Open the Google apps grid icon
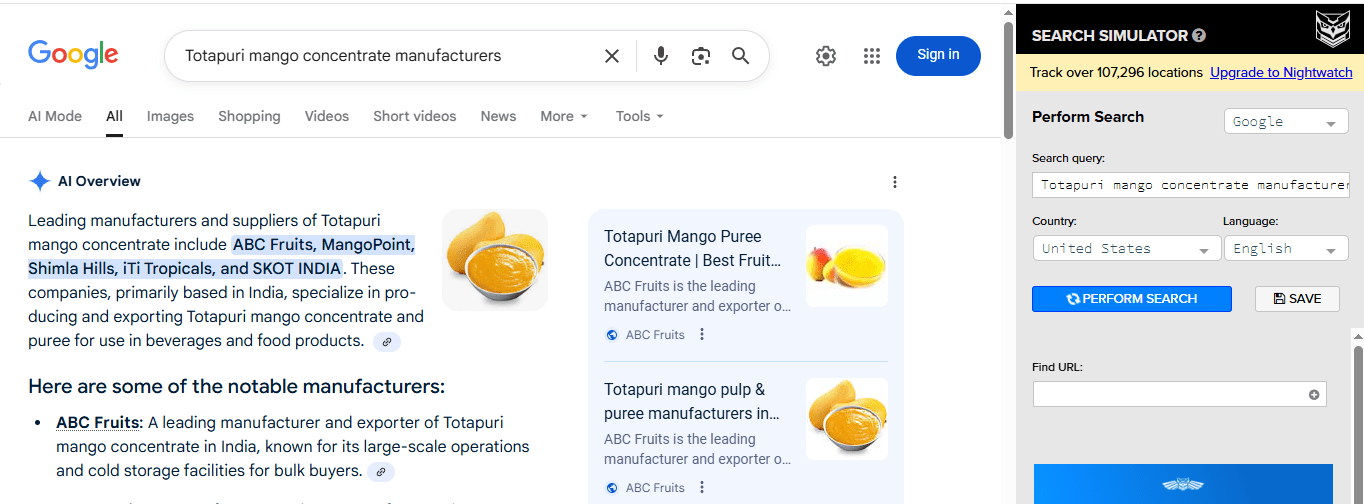Viewport: 1364px width, 504px height. 871,56
